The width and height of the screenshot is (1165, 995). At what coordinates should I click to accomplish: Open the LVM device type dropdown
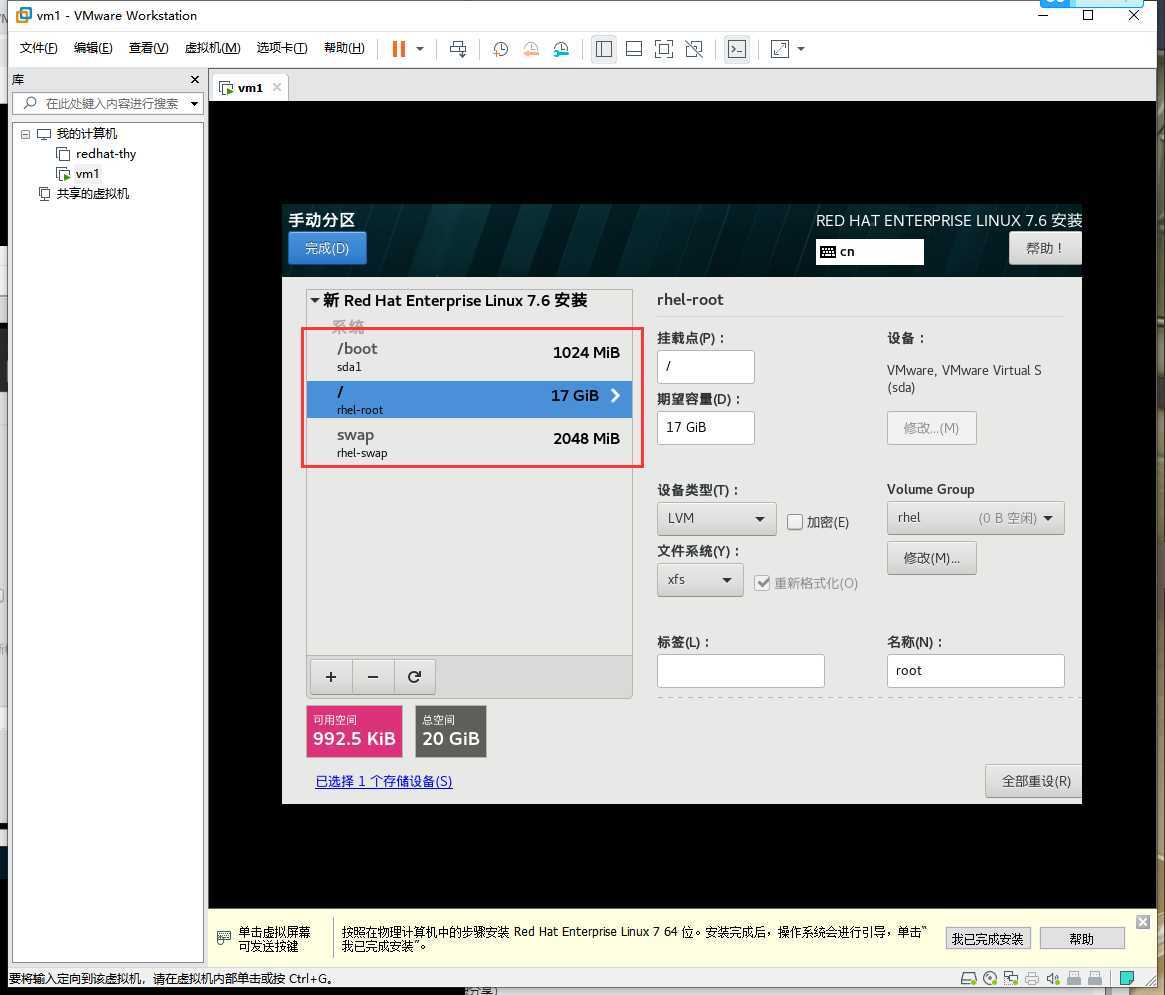716,518
